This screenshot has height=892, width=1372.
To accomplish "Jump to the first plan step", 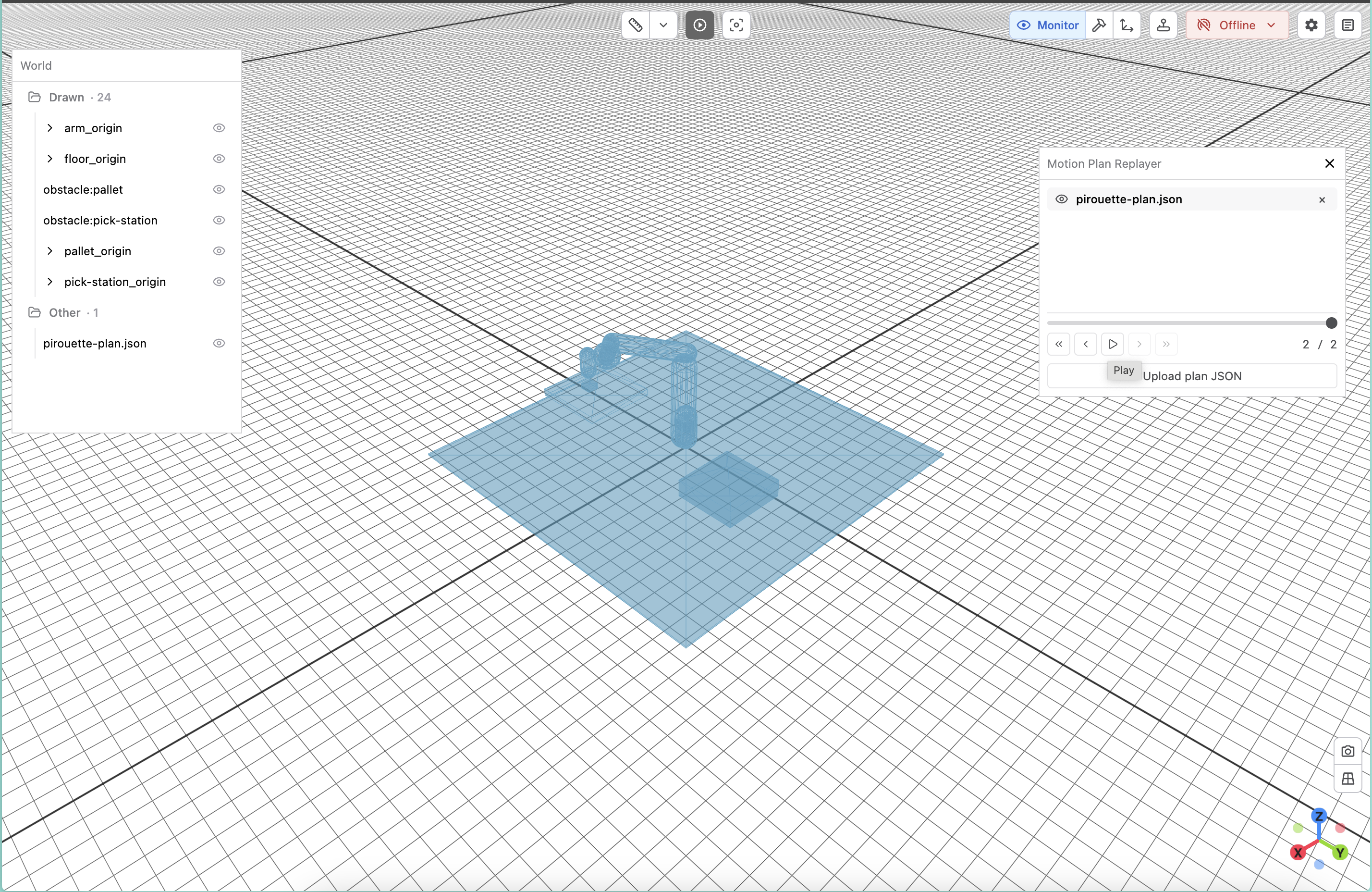I will click(1059, 344).
